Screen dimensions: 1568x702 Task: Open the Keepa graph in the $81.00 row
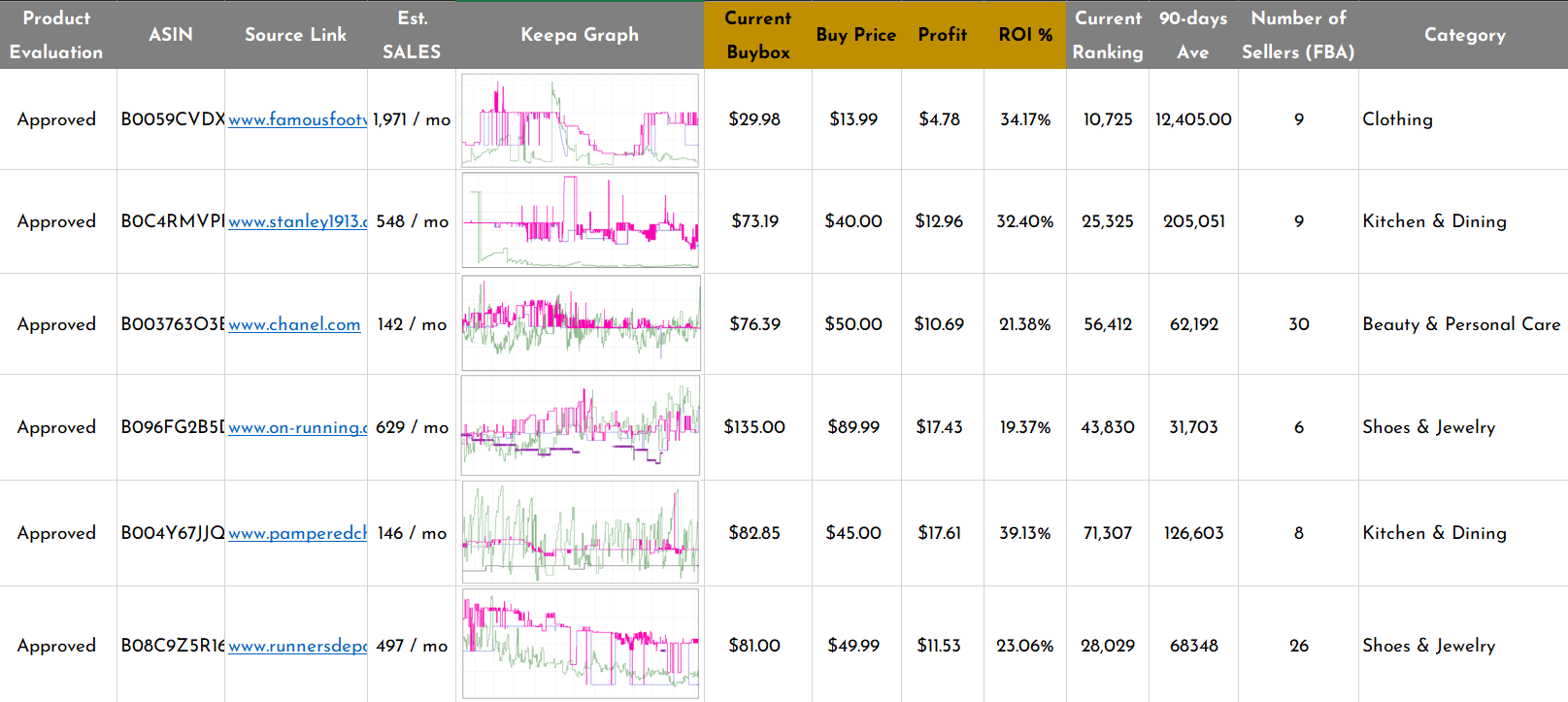[580, 644]
